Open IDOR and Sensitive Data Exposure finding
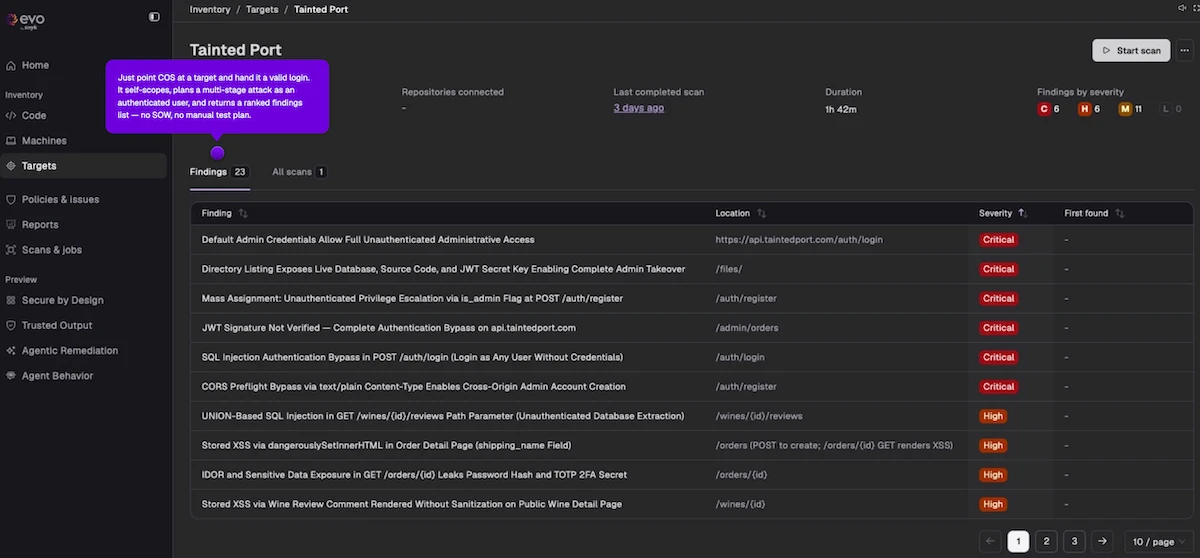This screenshot has width=1200, height=558. point(414,474)
